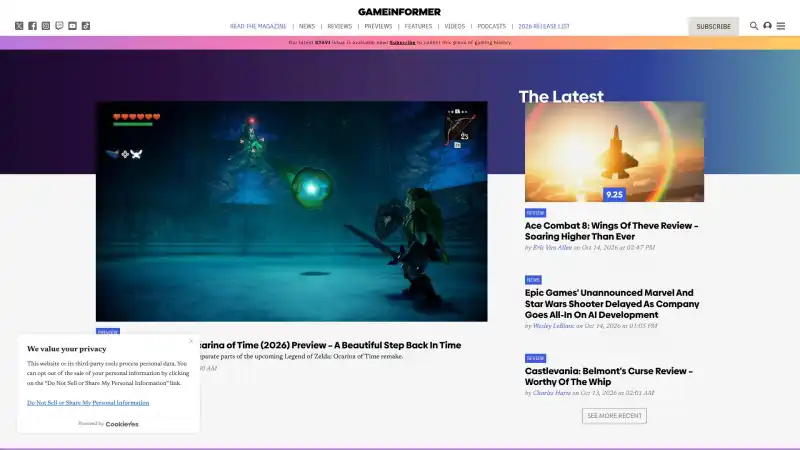Open the Instagram social icon
The width and height of the screenshot is (800, 450).
pyautogui.click(x=46, y=26)
